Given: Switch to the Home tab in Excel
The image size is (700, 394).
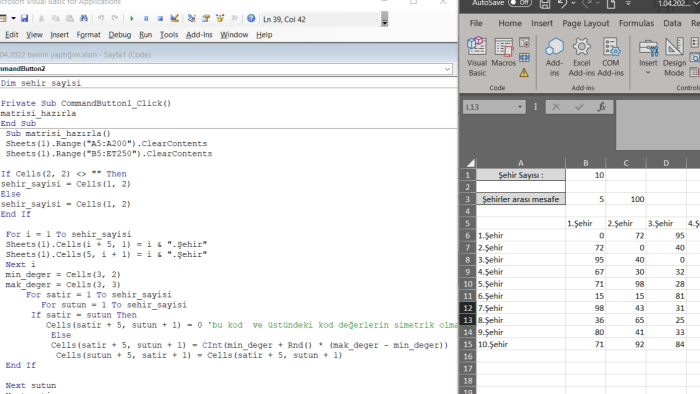Looking at the screenshot, I should coord(510,23).
